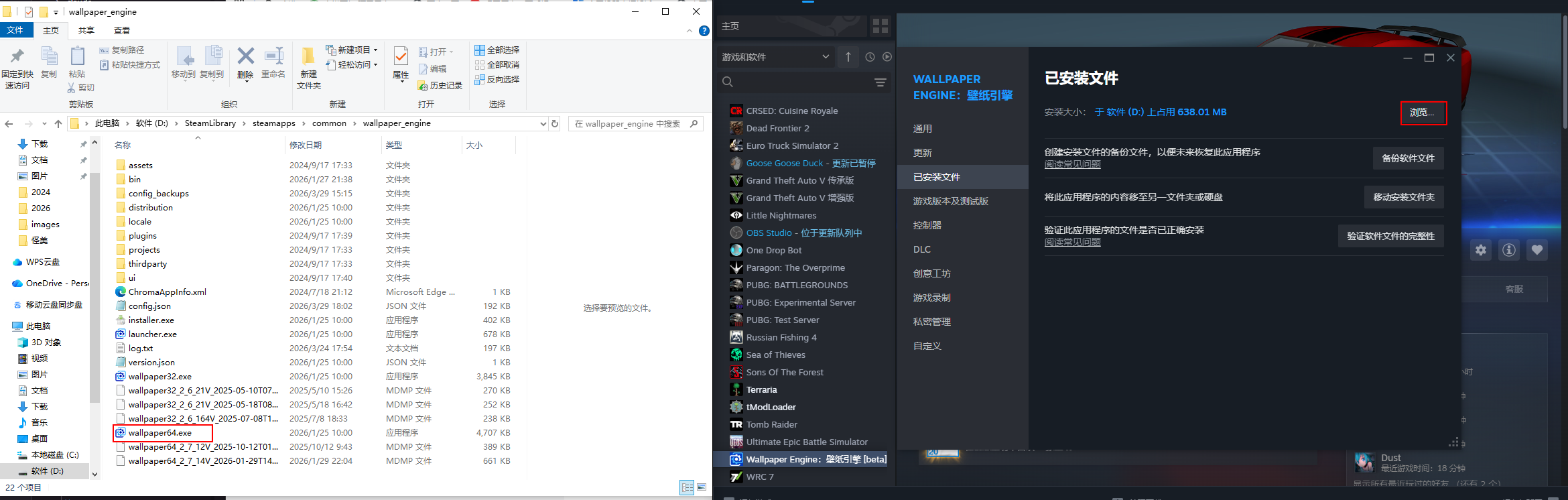Image resolution: width=1568 pixels, height=500 pixels.
Task: Click the gear settings icon on game page
Action: [x=1481, y=250]
